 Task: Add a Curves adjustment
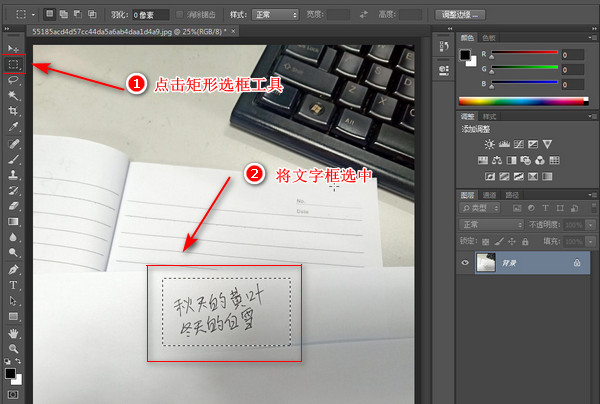coord(518,144)
